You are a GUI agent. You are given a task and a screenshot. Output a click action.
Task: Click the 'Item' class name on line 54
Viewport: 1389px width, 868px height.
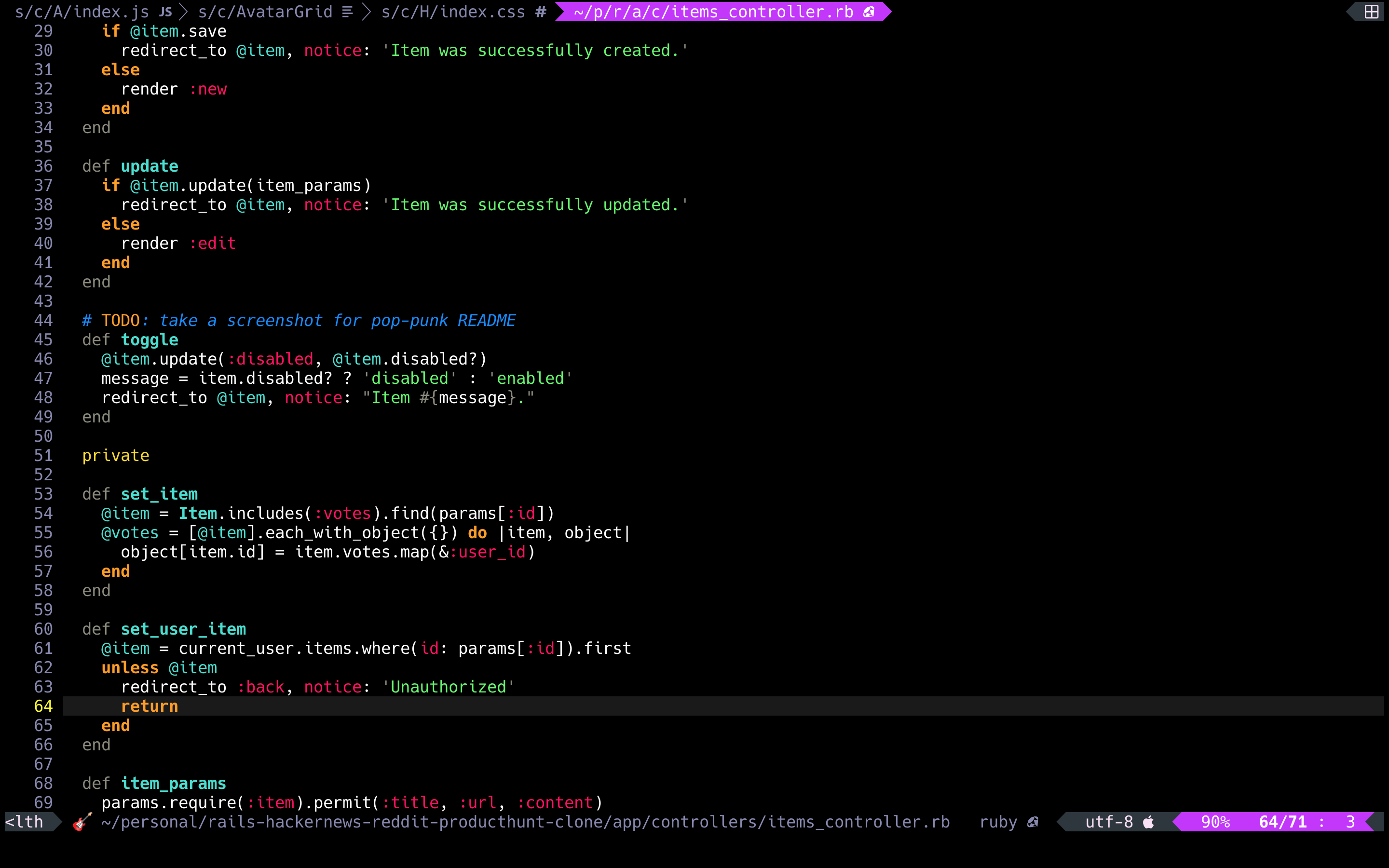click(197, 513)
